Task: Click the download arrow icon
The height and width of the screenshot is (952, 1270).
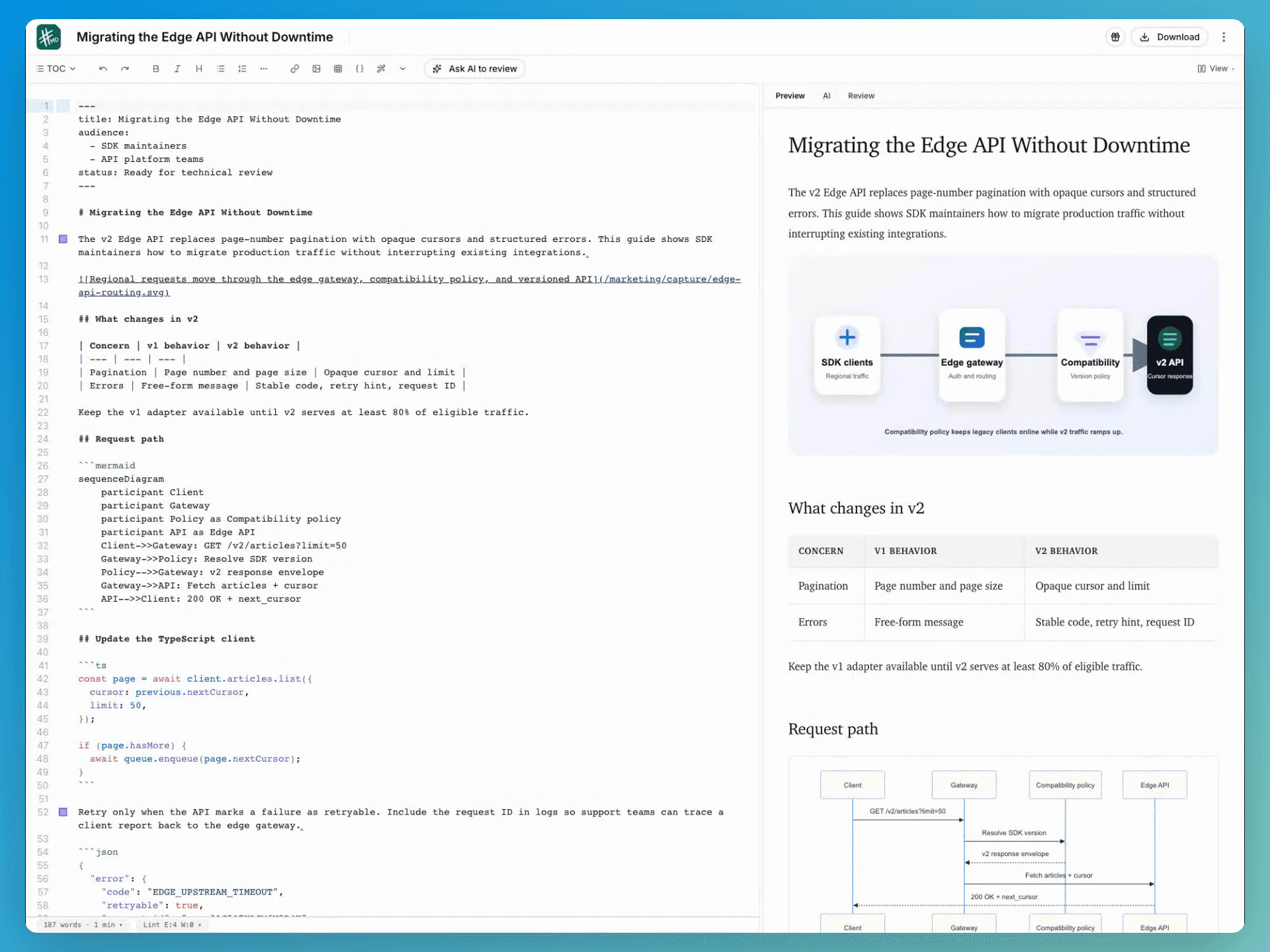Action: tap(1144, 37)
